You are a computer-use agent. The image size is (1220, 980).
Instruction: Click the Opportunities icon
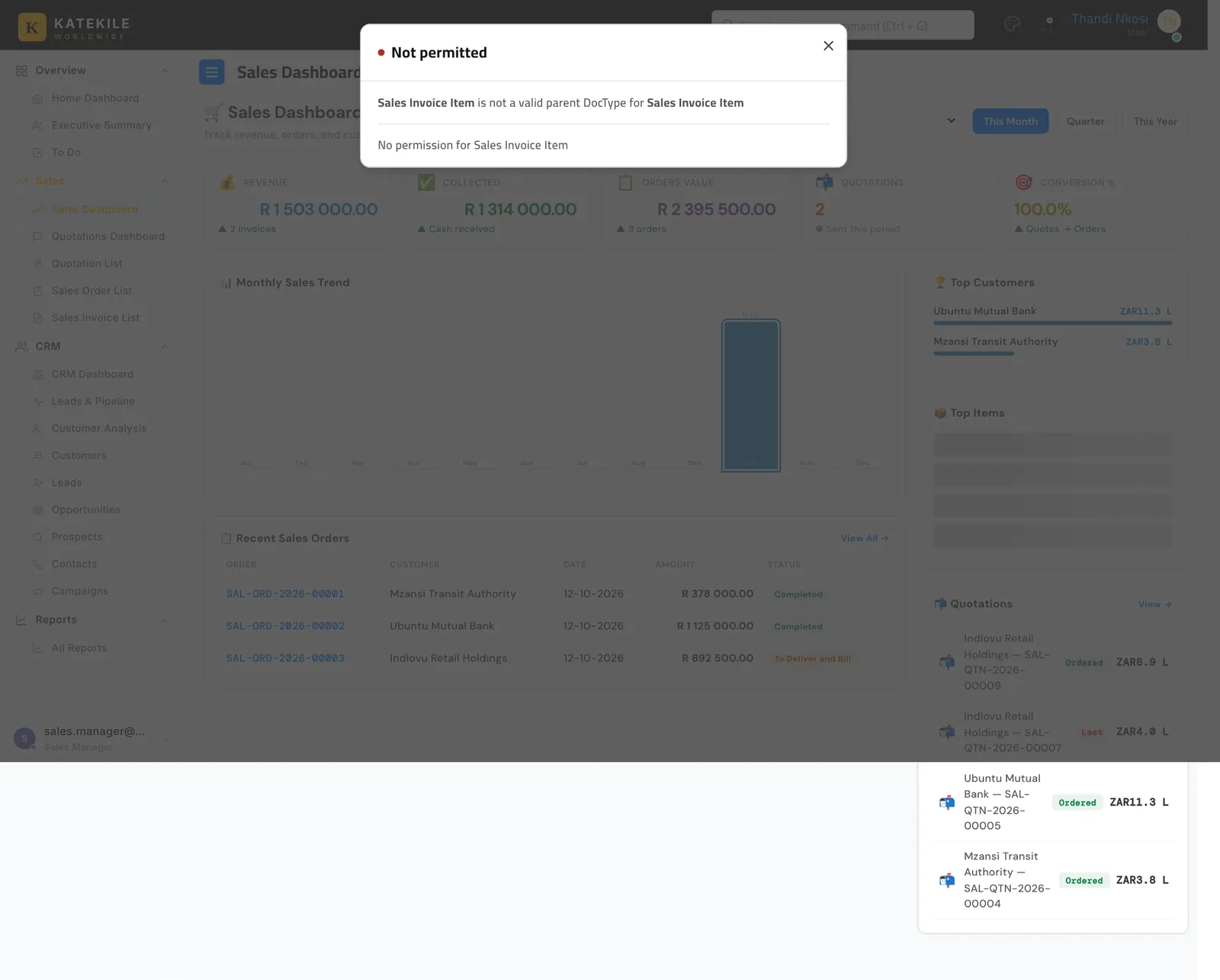point(37,509)
